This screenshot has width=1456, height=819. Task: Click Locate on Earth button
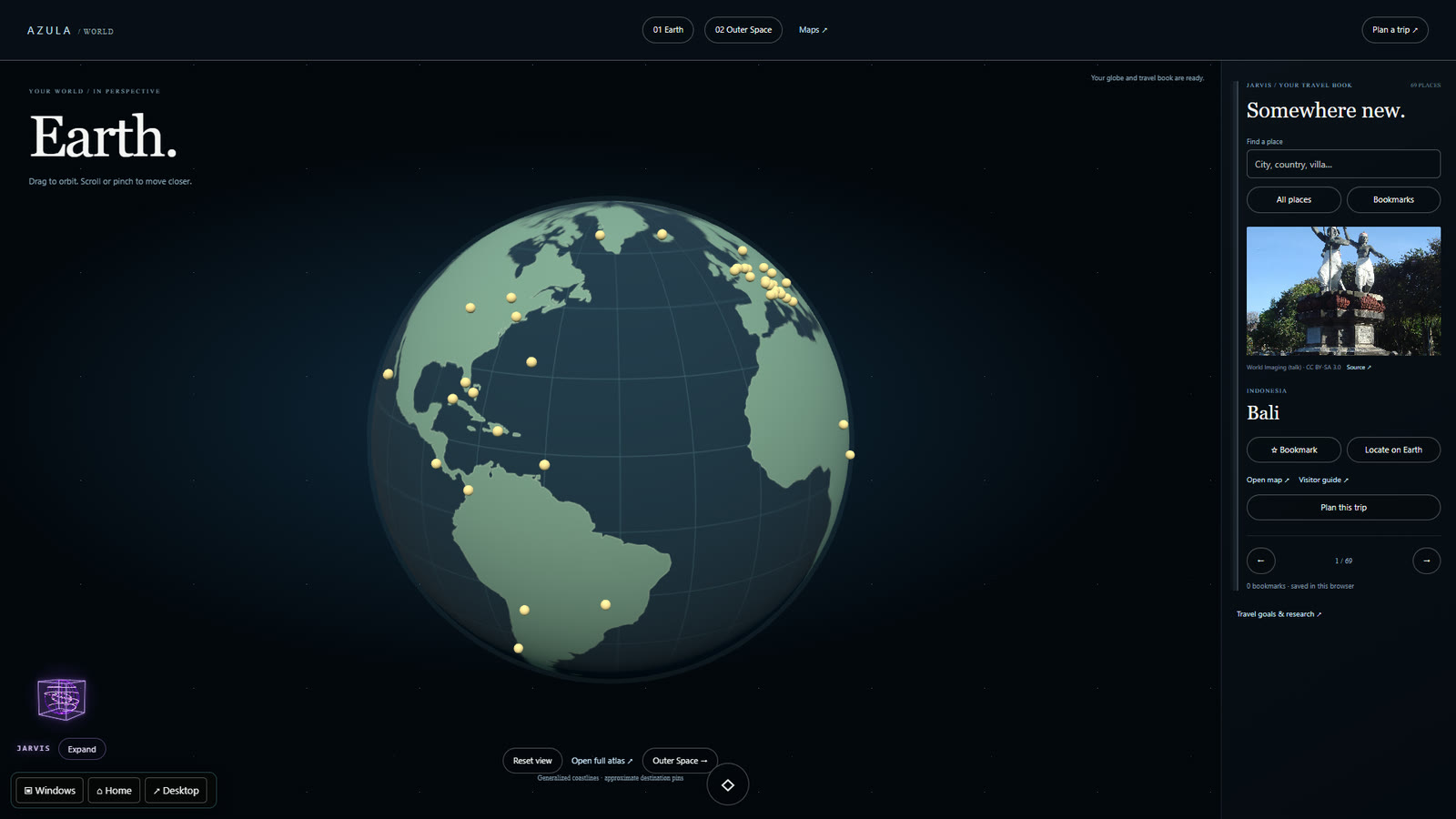1393,450
